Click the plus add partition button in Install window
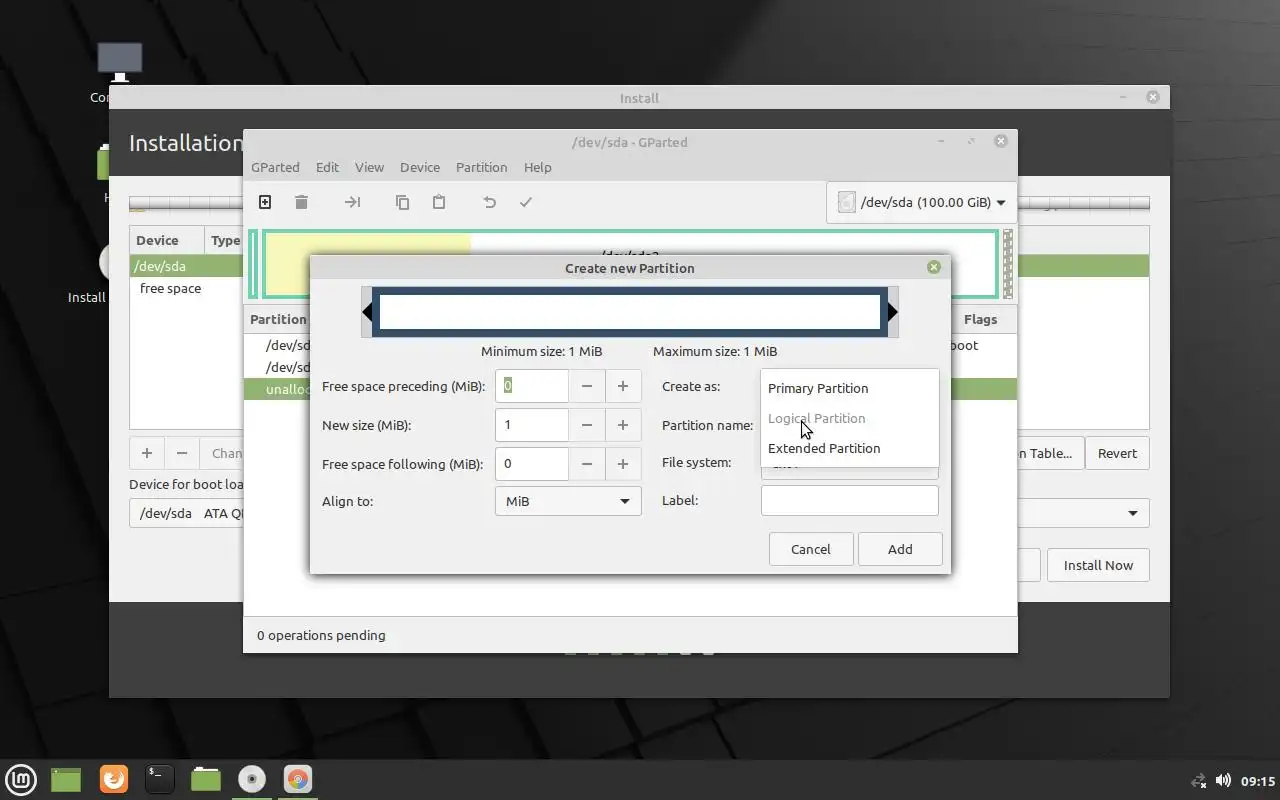This screenshot has width=1280, height=800. [147, 453]
